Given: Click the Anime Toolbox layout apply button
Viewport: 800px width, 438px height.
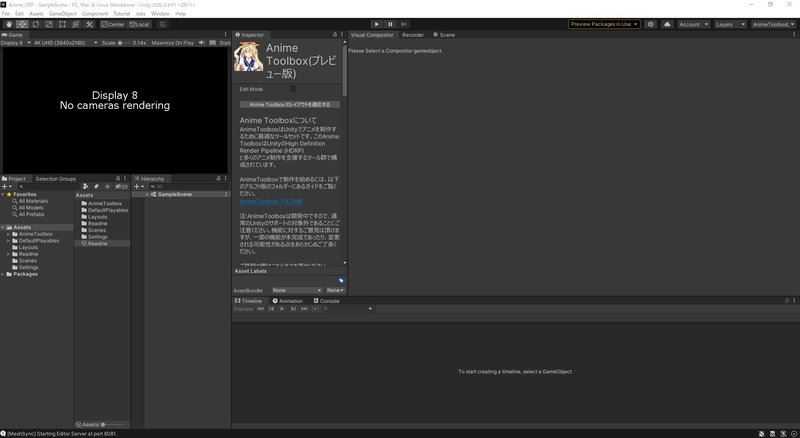Looking at the screenshot, I should (290, 104).
